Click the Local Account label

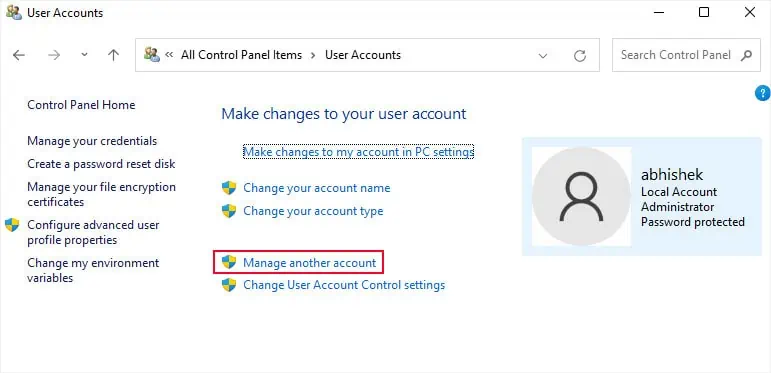[x=679, y=192]
